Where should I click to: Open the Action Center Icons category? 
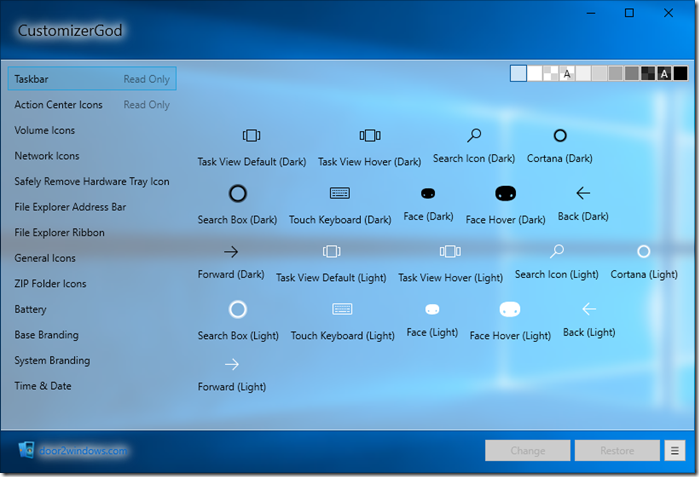point(92,105)
